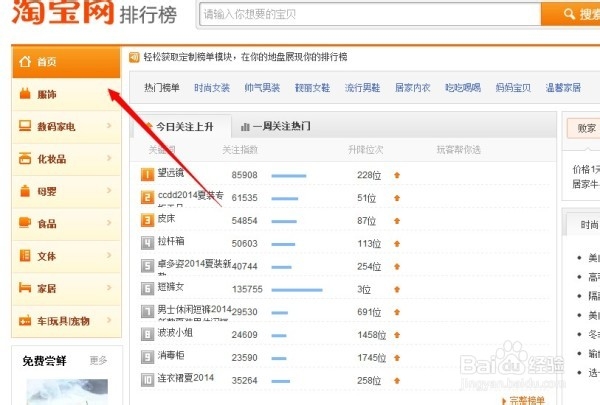Click the rank 8 badge beside 波波小姐
Image resolution: width=600 pixels, height=405 pixels.
pos(147,335)
